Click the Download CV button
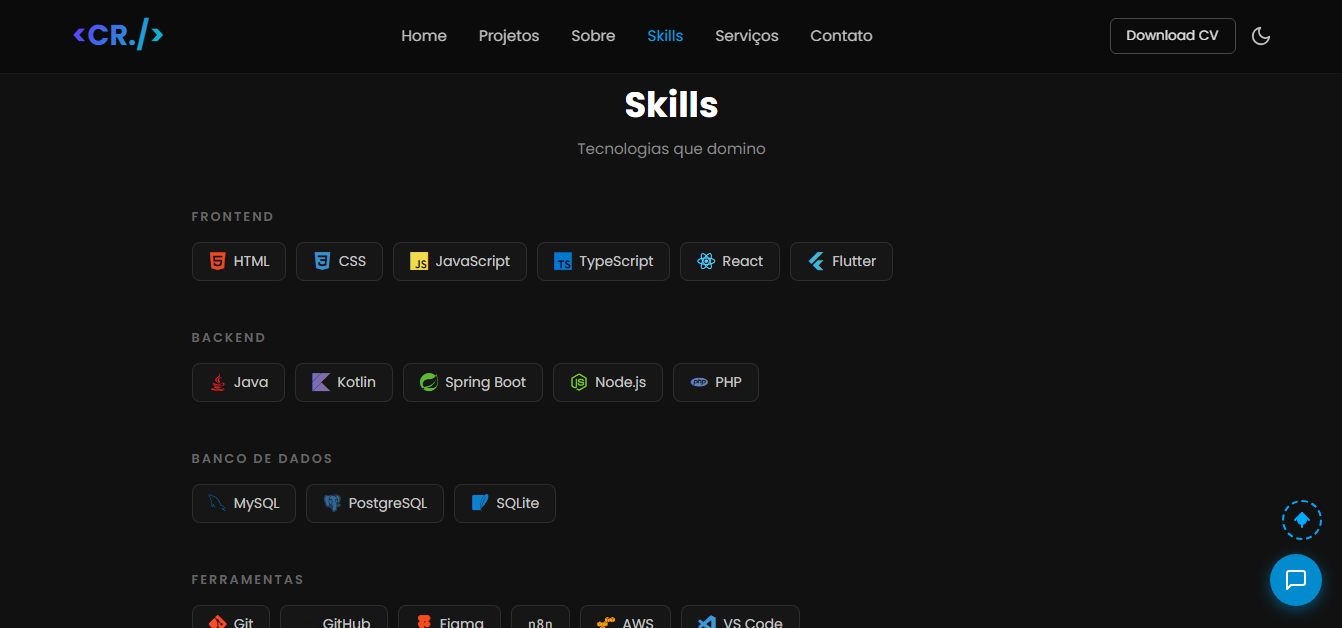Image resolution: width=1342 pixels, height=628 pixels. point(1172,36)
